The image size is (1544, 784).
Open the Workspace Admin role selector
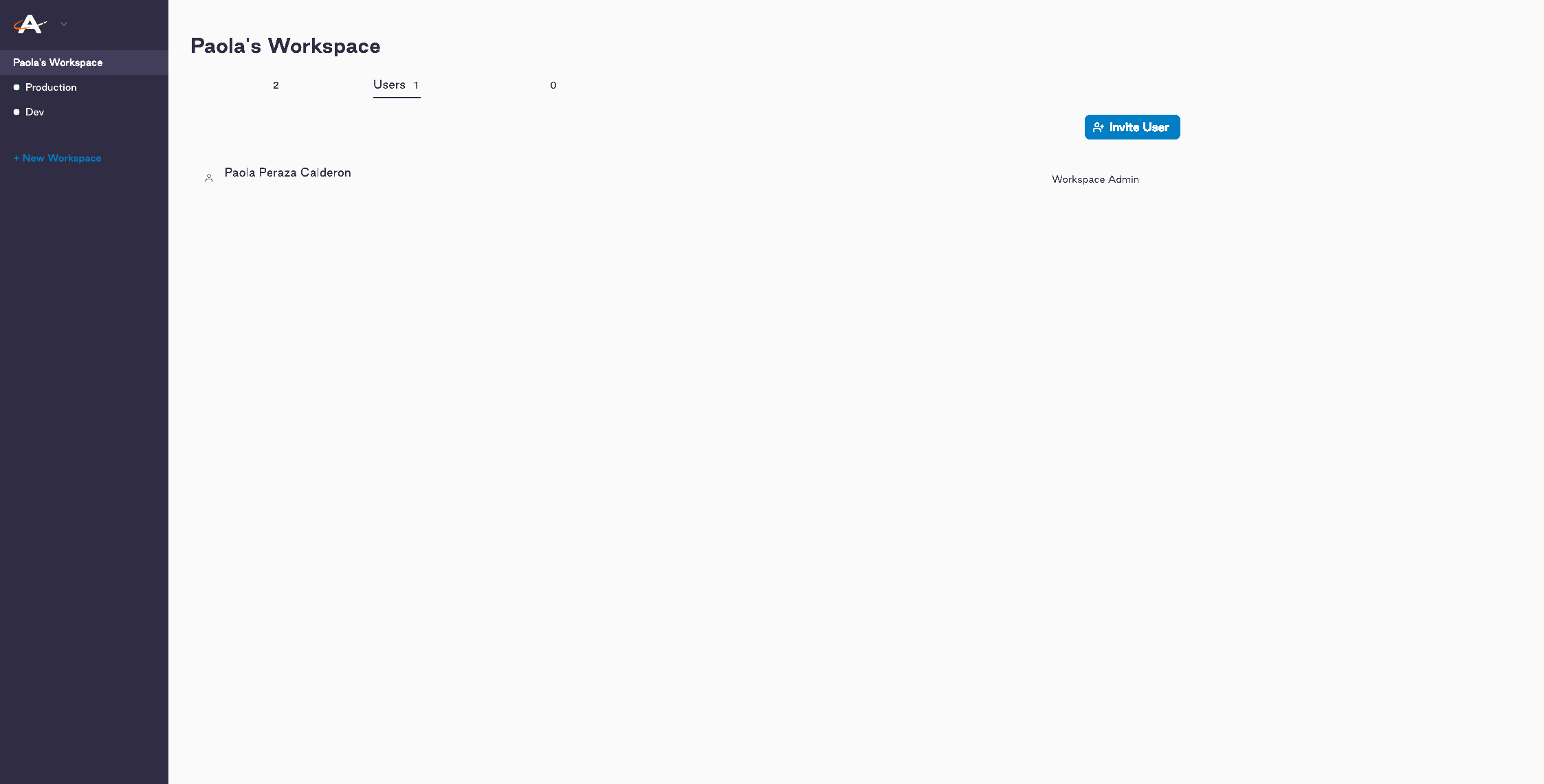(1094, 179)
